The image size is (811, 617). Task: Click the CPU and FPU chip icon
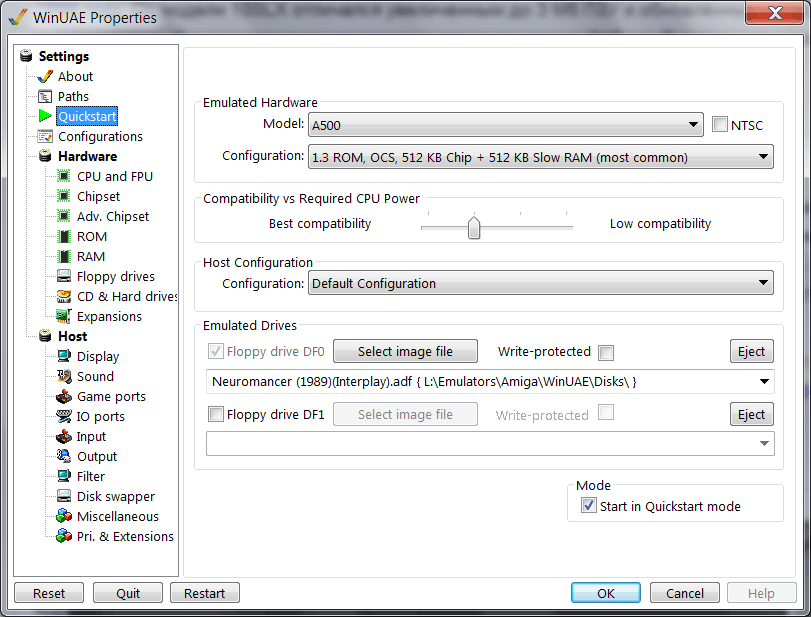coord(64,176)
